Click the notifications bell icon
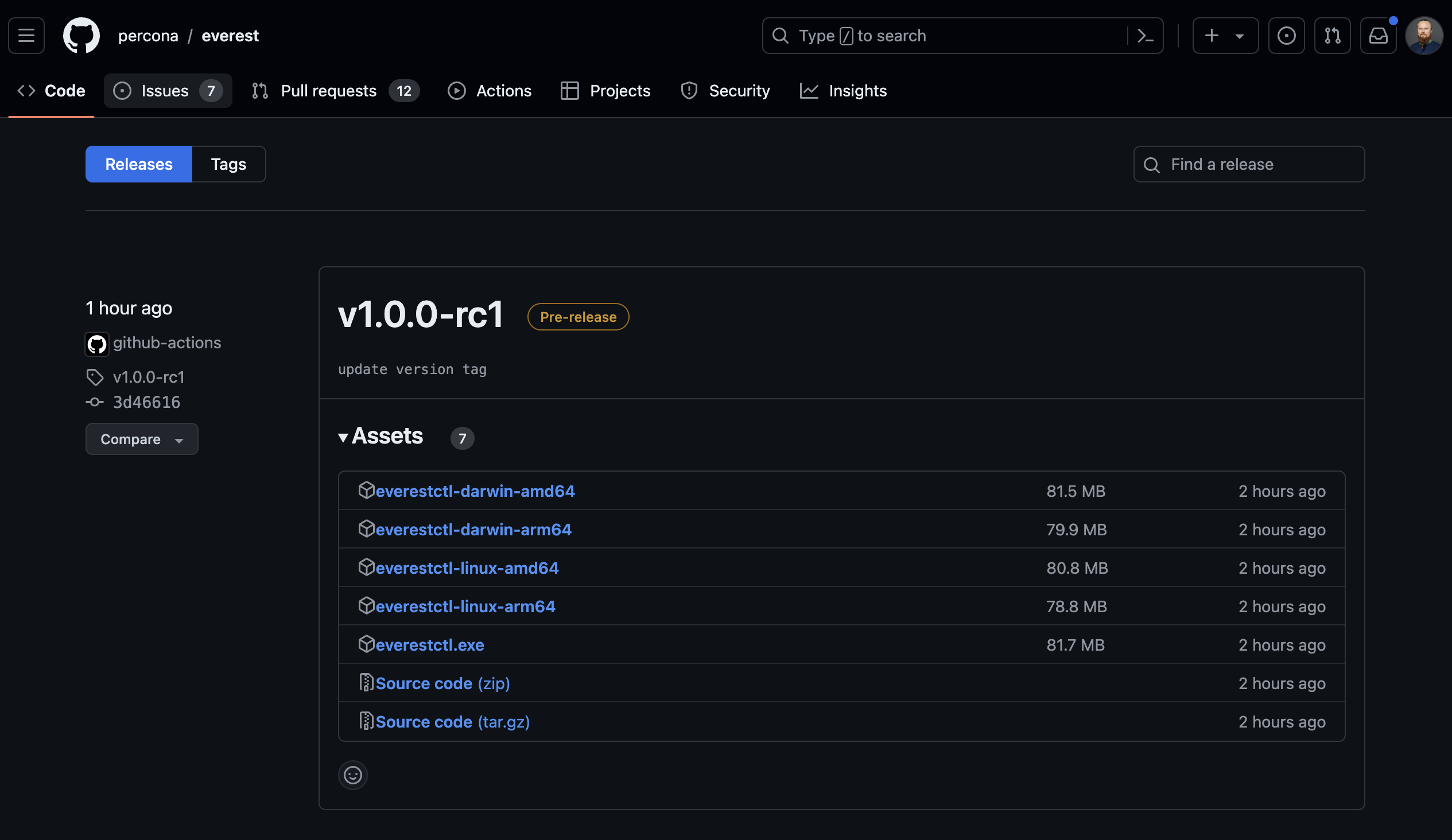 click(x=1378, y=35)
